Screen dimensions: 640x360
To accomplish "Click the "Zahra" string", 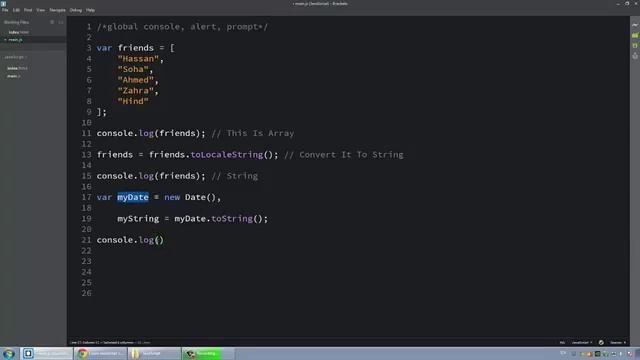I will [x=136, y=91].
